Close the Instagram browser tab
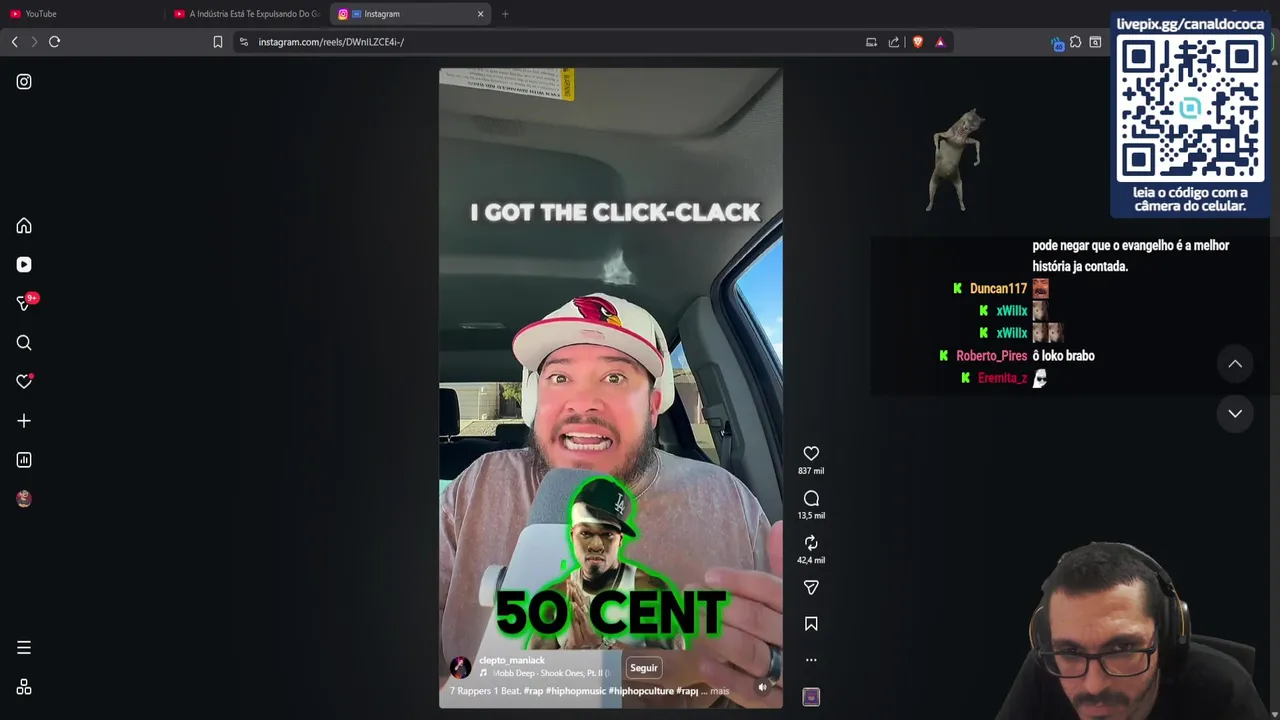 pos(480,14)
